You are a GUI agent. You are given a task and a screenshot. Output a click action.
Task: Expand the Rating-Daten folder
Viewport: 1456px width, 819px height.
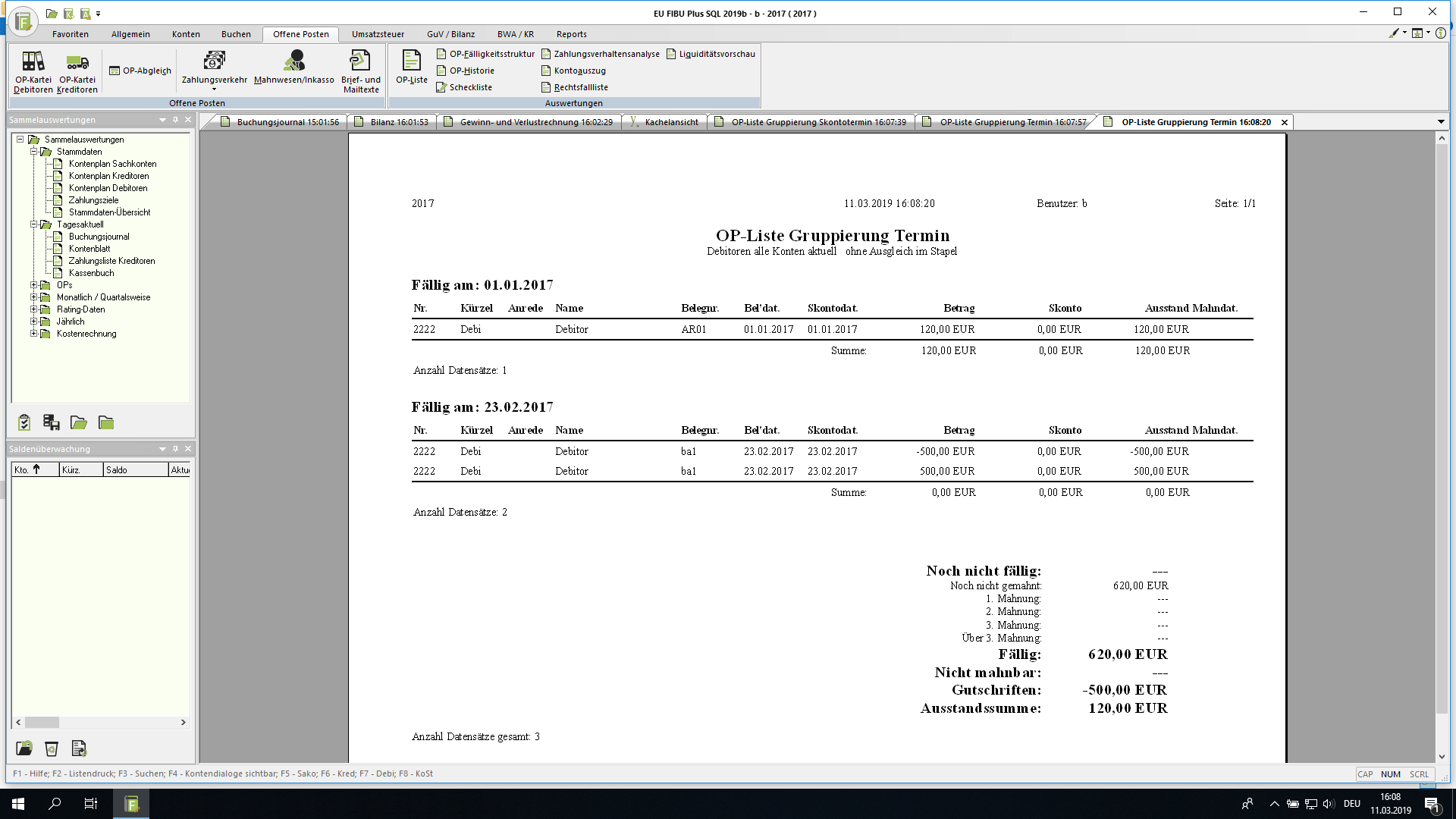(x=33, y=309)
